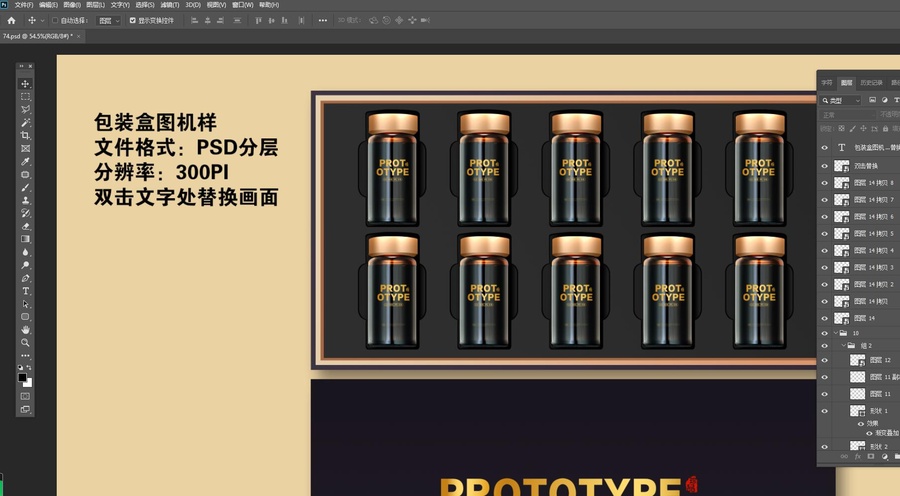Select the Rectangle shape tool
900x496 pixels.
[x=25, y=317]
